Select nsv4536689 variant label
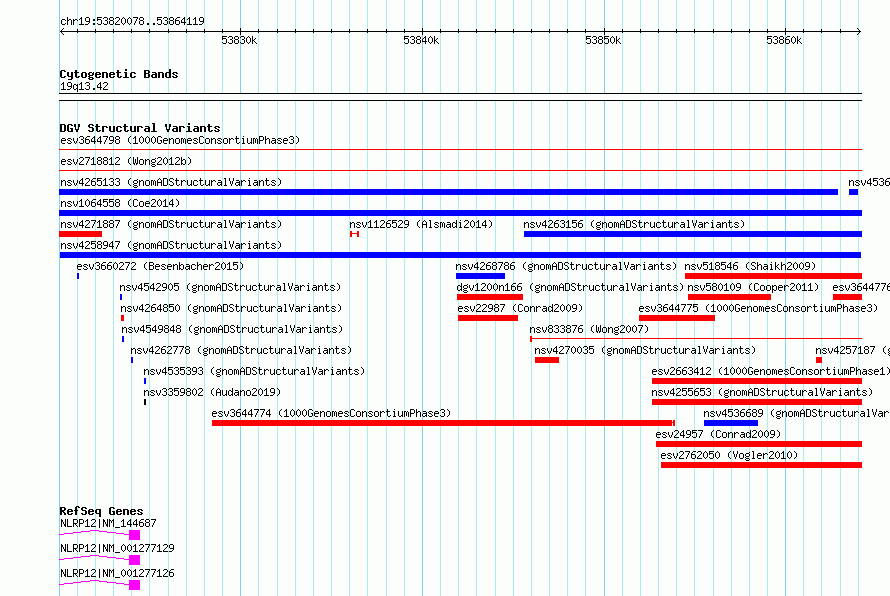This screenshot has height=596, width=890. (796, 413)
